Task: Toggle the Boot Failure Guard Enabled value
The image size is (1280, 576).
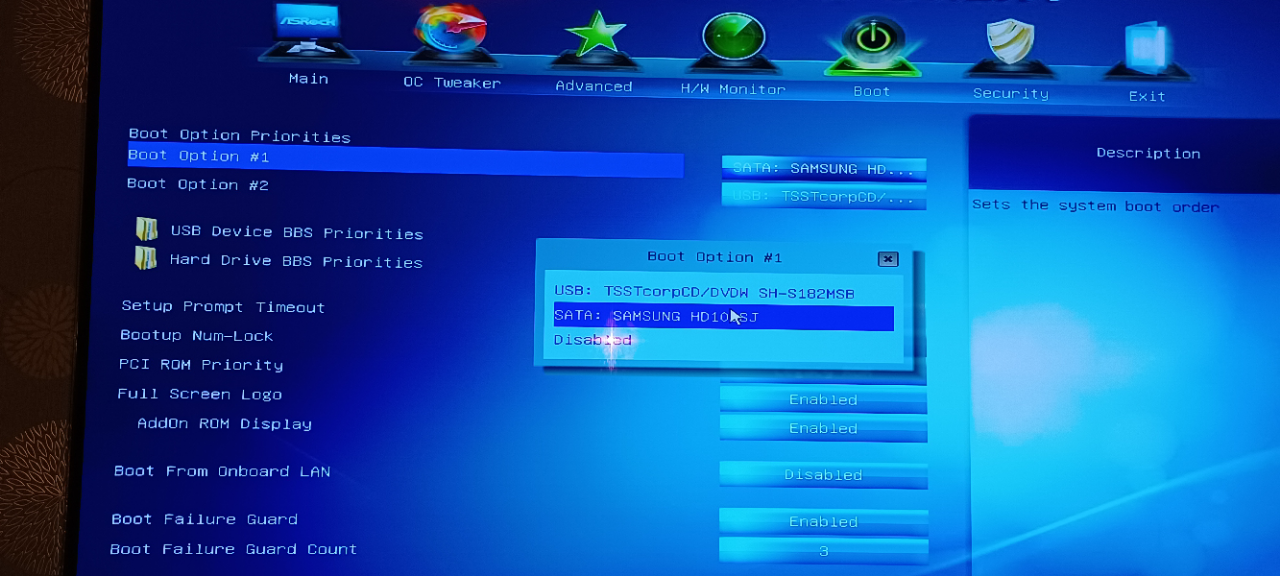Action: (823, 522)
